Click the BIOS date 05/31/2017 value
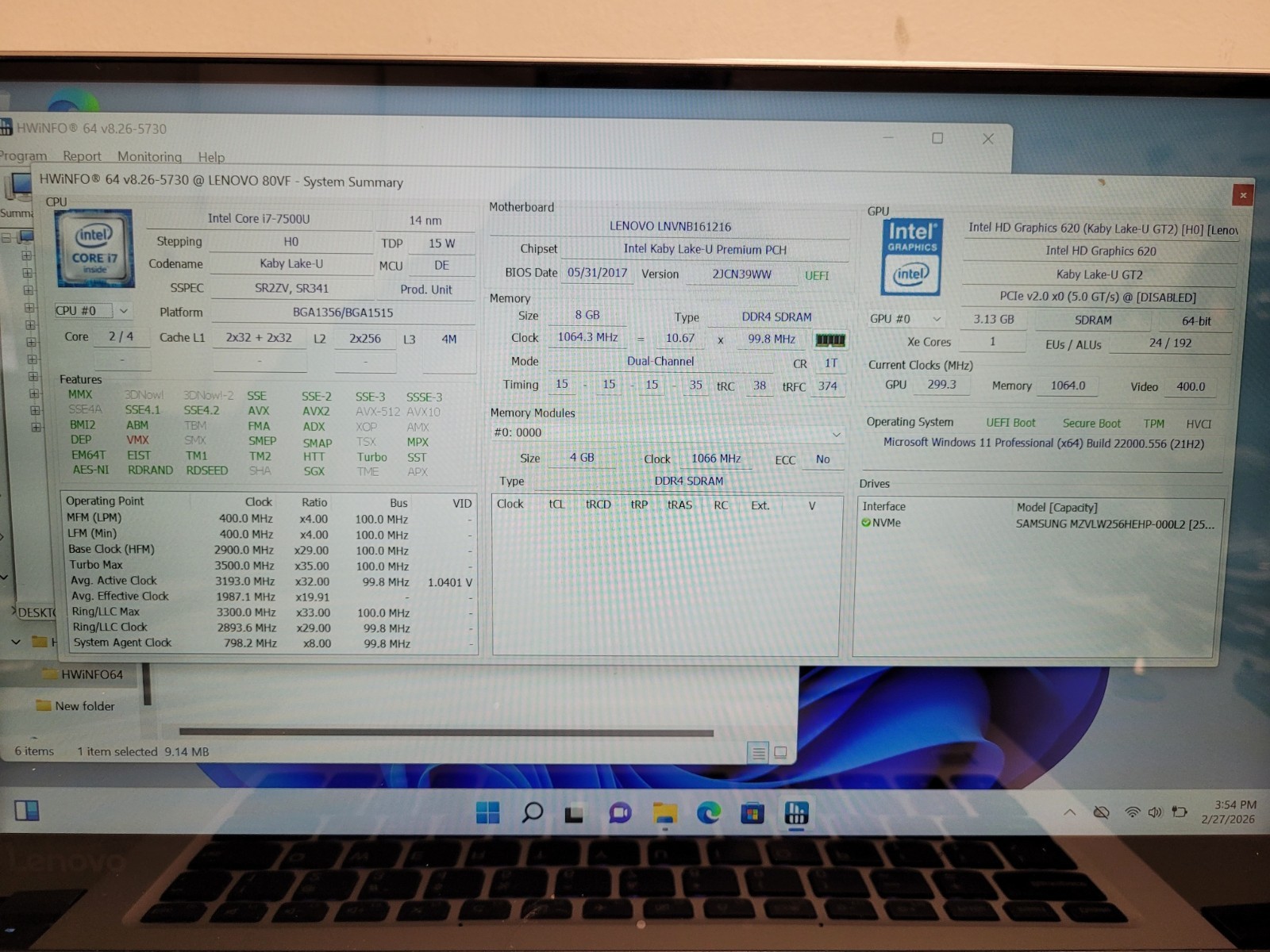 (597, 273)
